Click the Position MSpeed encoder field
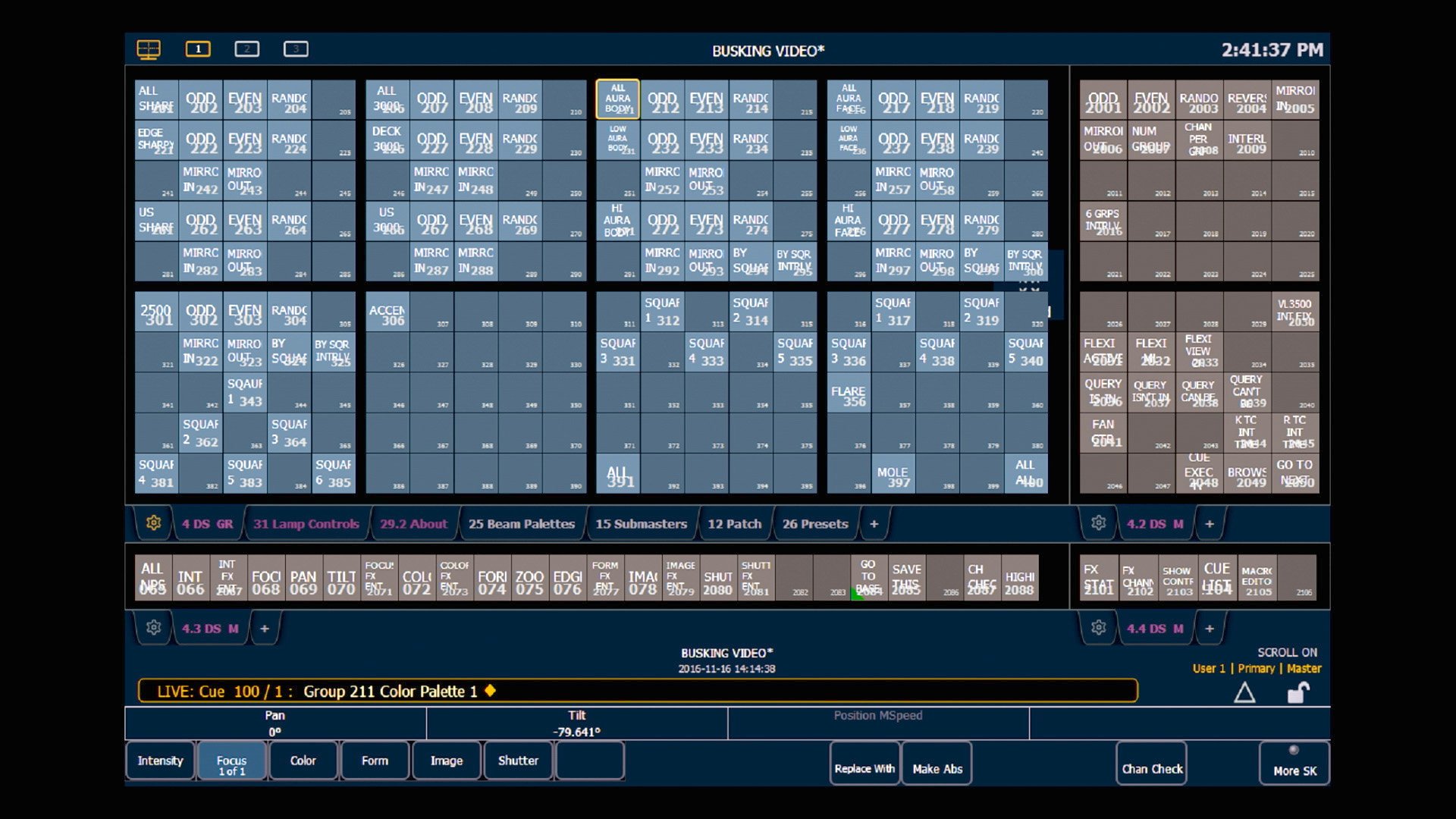Screen dimensions: 1456x819 tap(878, 723)
